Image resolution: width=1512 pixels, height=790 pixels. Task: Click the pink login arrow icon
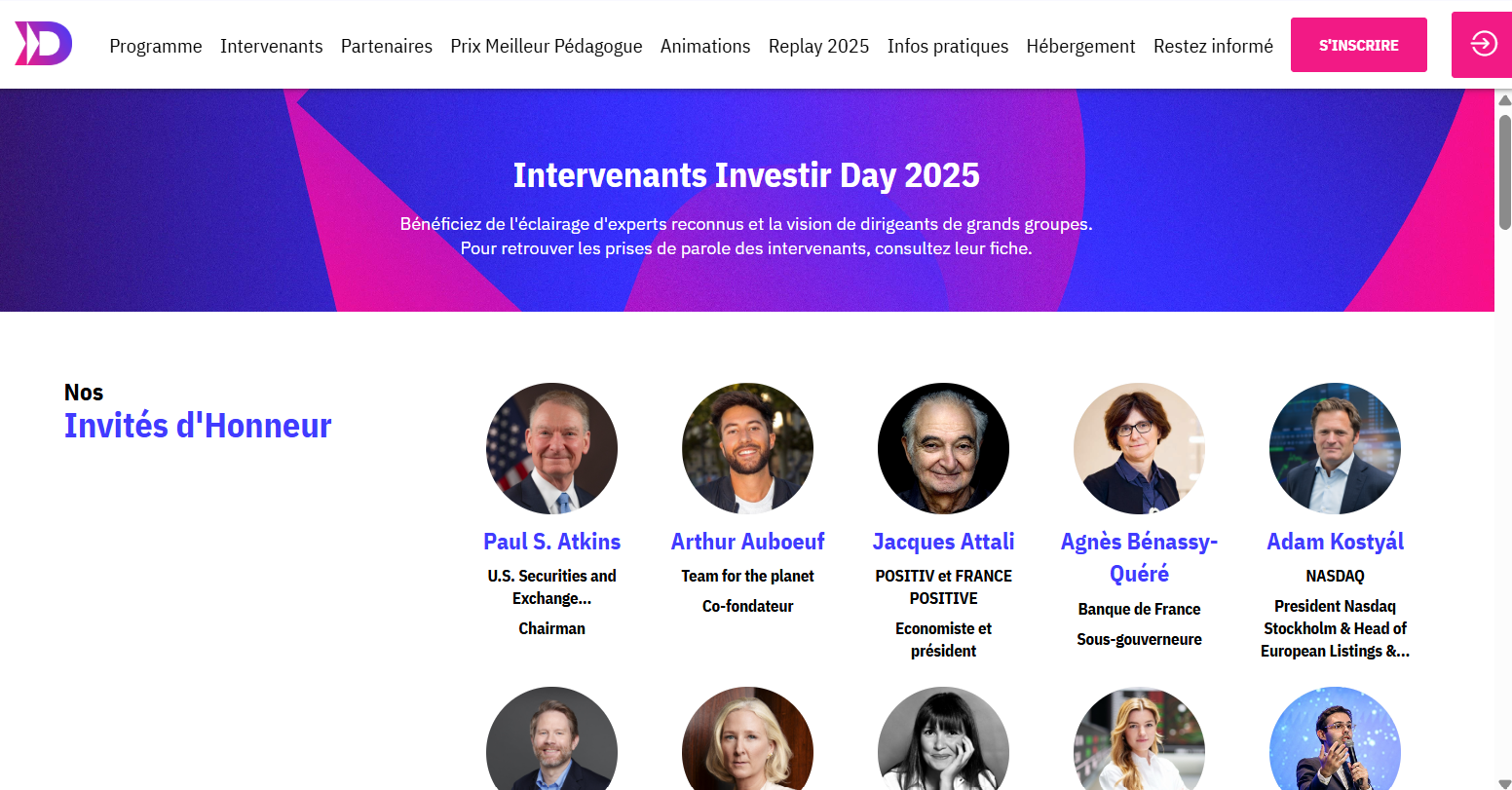coord(1483,44)
